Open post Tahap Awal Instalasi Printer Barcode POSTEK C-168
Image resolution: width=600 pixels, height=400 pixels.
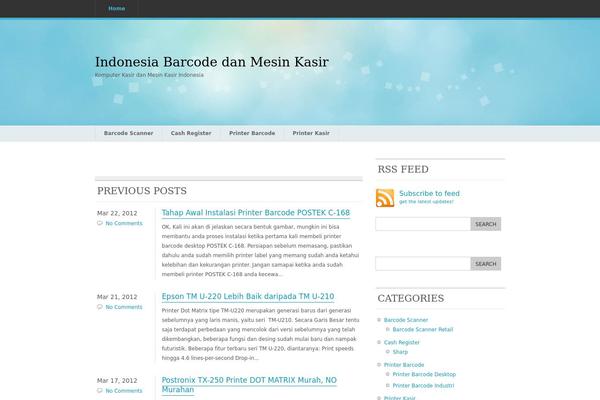coord(256,213)
